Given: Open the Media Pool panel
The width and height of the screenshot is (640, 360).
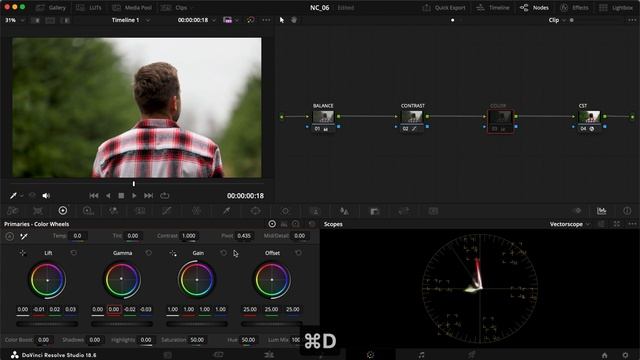Looking at the screenshot, I should (132, 8).
